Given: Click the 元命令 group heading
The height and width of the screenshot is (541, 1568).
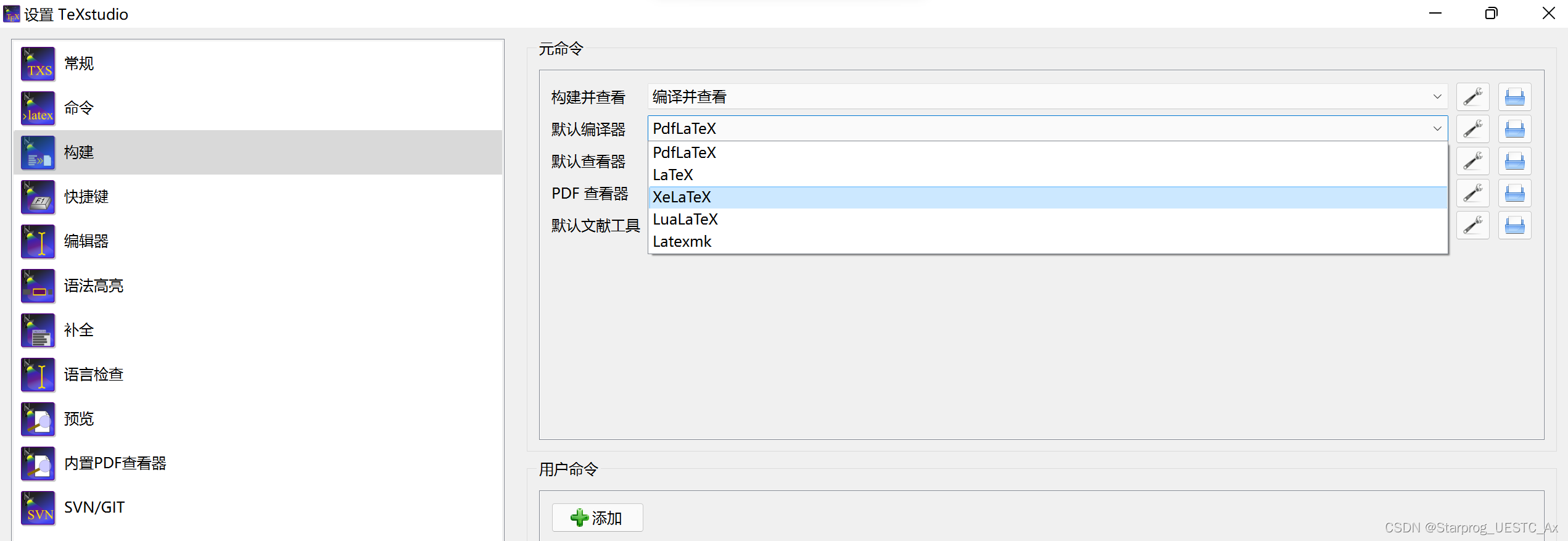Looking at the screenshot, I should (x=561, y=49).
